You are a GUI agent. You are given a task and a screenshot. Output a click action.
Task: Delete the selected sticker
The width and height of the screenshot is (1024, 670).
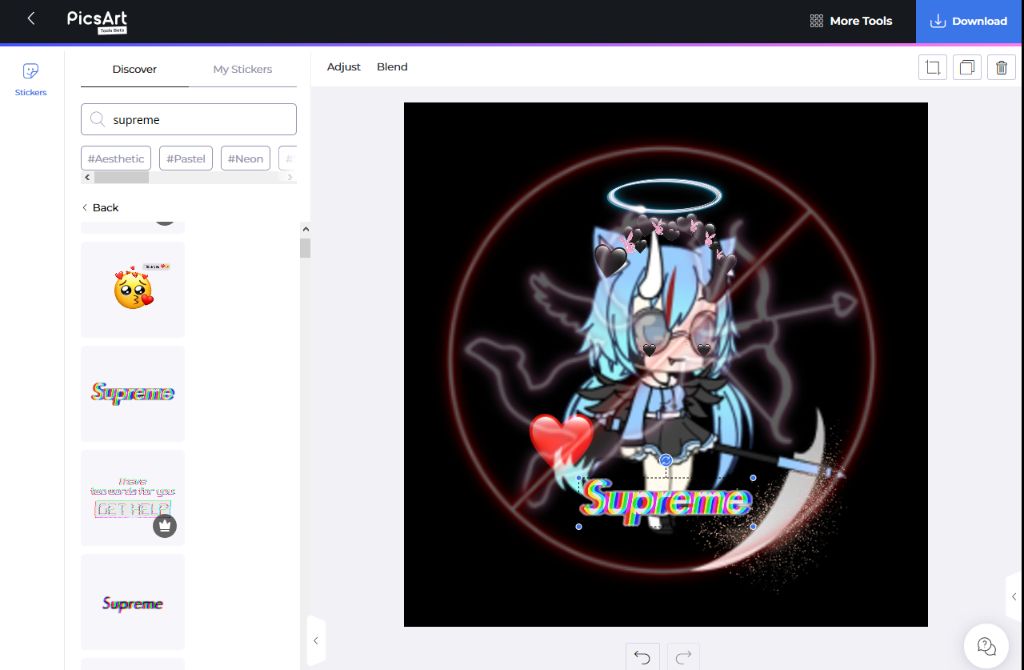pos(1001,67)
